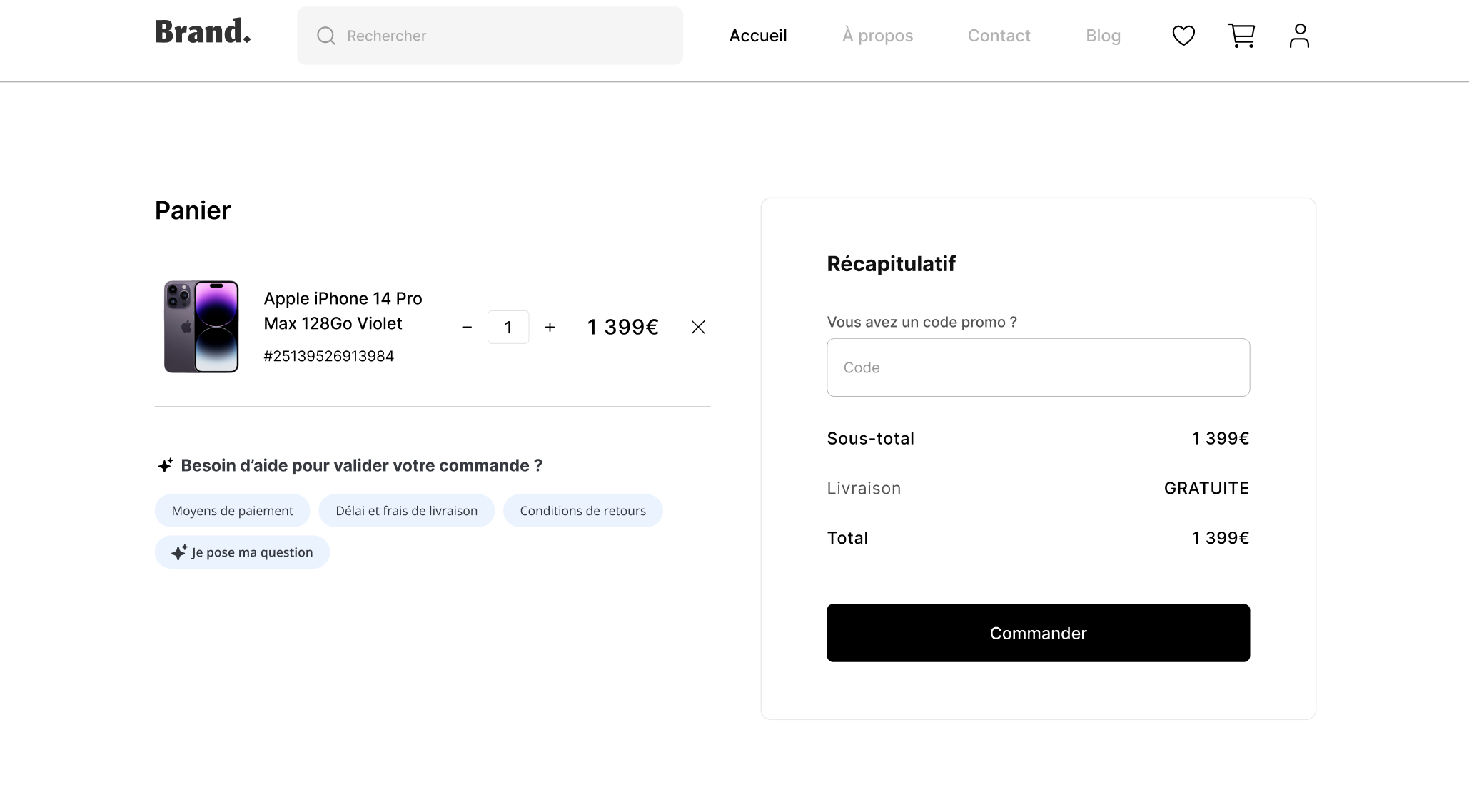Select Délai et frais de livraison chip

(406, 511)
